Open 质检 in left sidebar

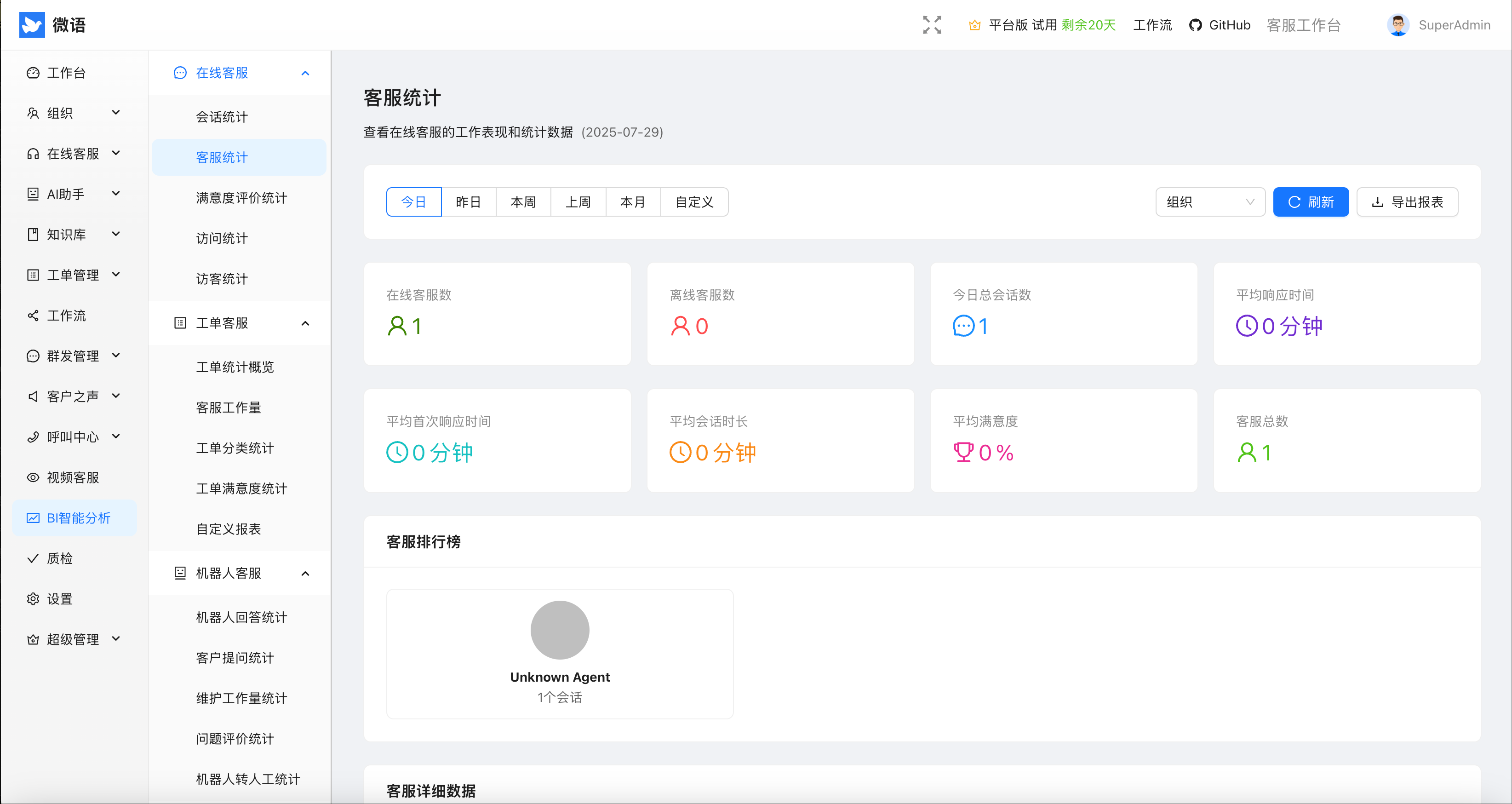pyautogui.click(x=59, y=558)
